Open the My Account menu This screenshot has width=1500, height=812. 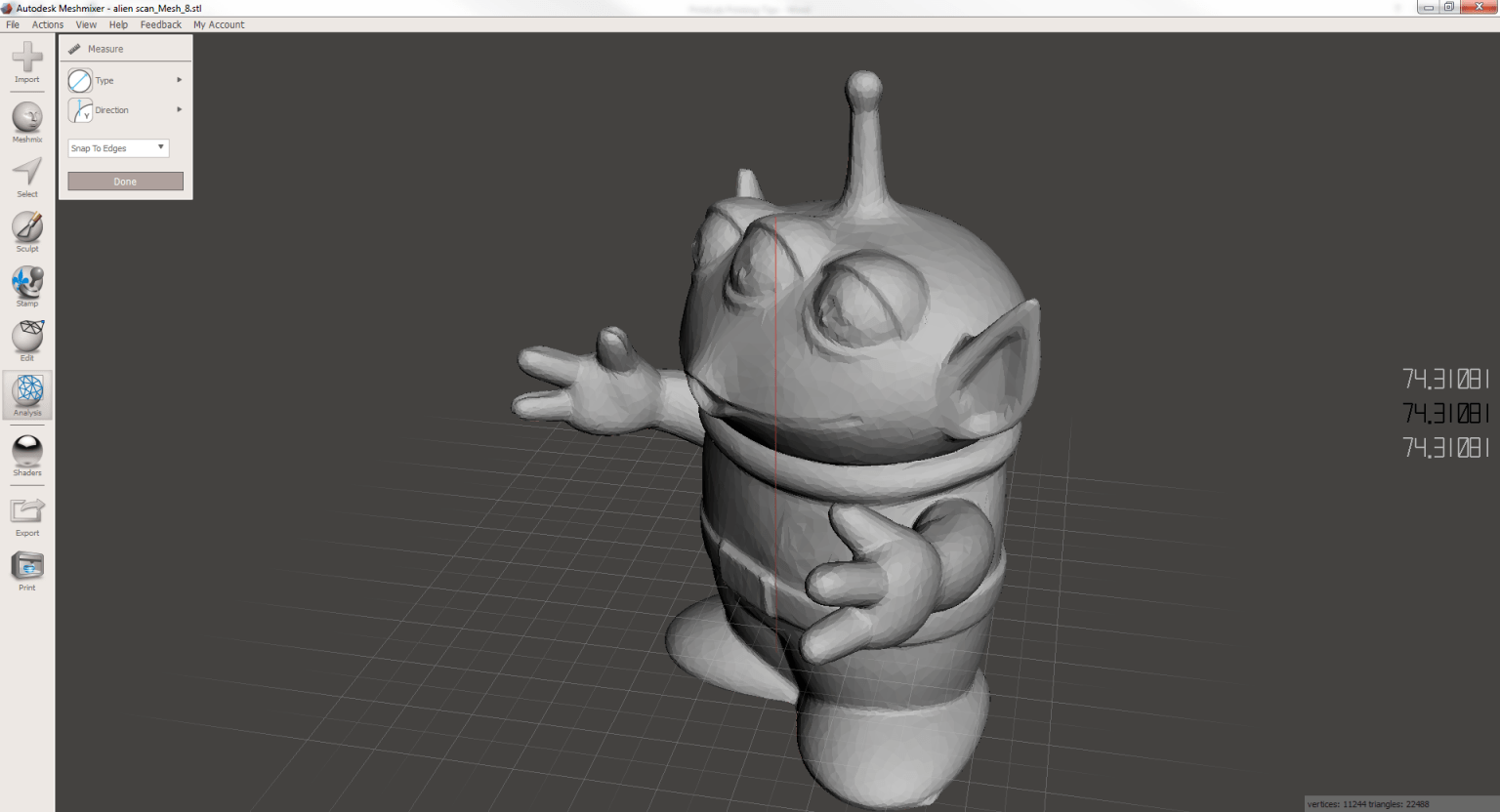coord(219,24)
